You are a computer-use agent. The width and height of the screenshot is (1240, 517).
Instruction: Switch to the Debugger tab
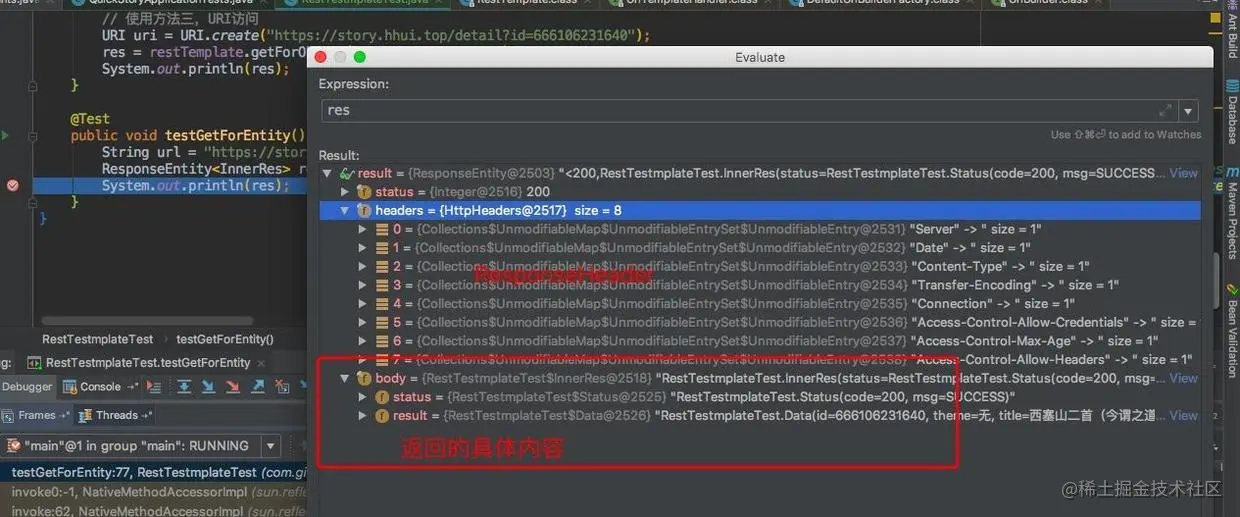(27, 387)
